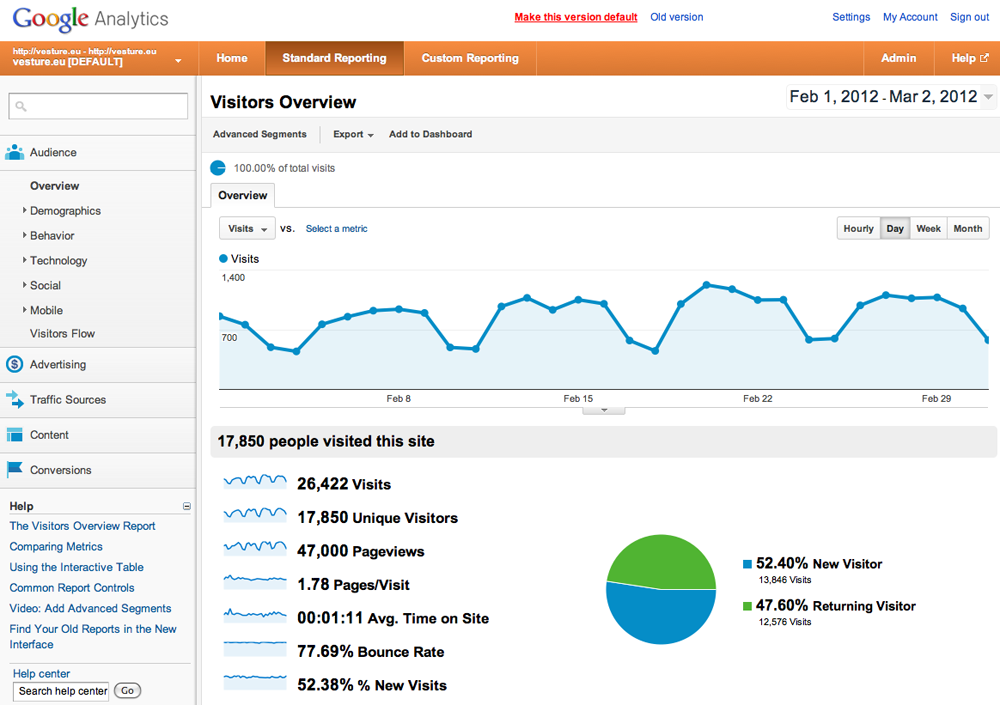Screen dimensions: 1000x705
Task: Click the Add to Dashboard button
Action: tap(430, 134)
